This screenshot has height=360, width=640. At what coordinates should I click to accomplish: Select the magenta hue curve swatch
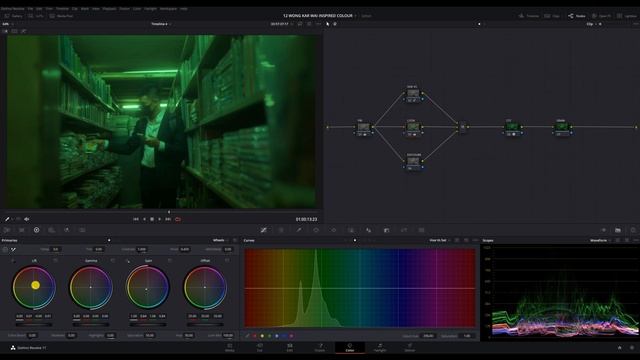(291, 336)
